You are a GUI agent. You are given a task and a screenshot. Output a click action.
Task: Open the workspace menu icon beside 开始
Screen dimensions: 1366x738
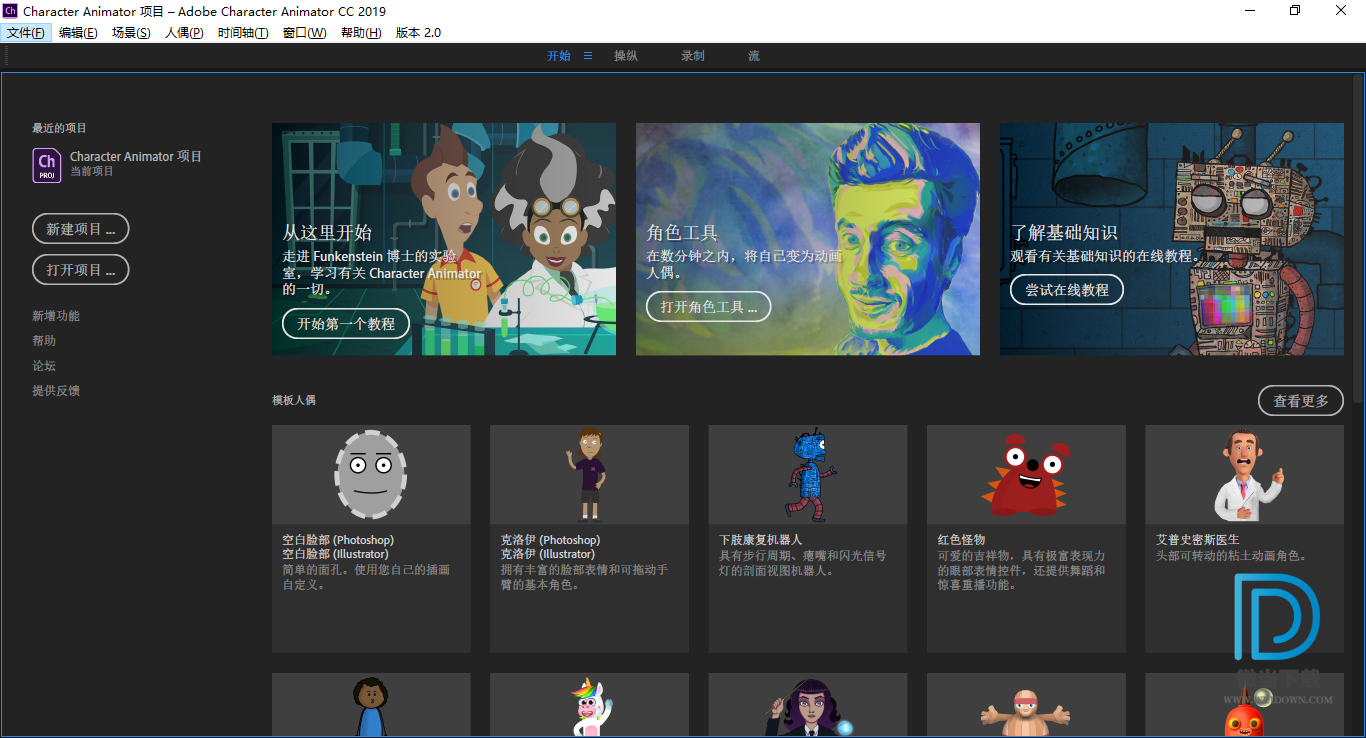click(x=588, y=56)
